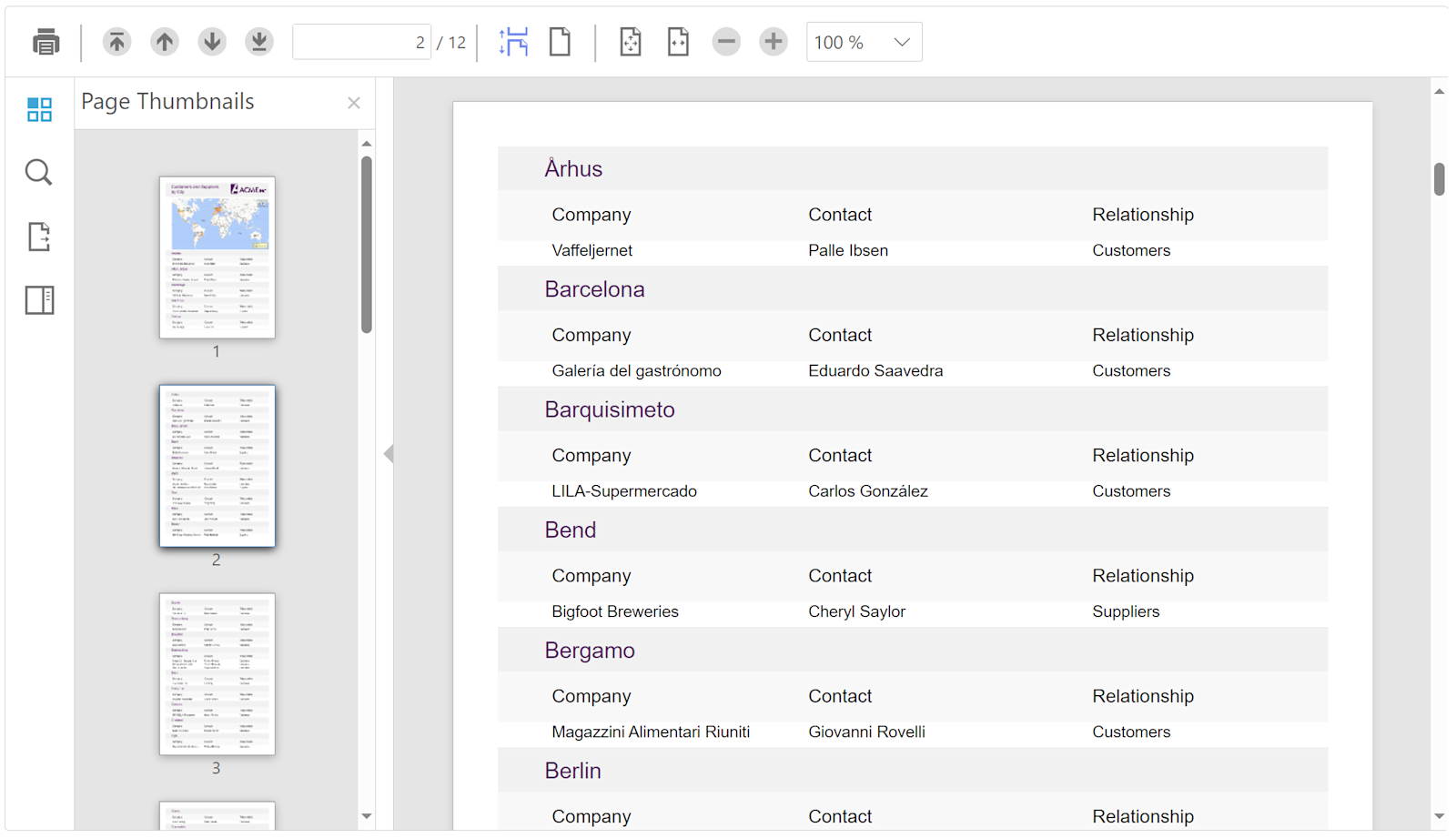This screenshot has width=1456, height=838.
Task: Switch to single page view
Action: click(561, 42)
